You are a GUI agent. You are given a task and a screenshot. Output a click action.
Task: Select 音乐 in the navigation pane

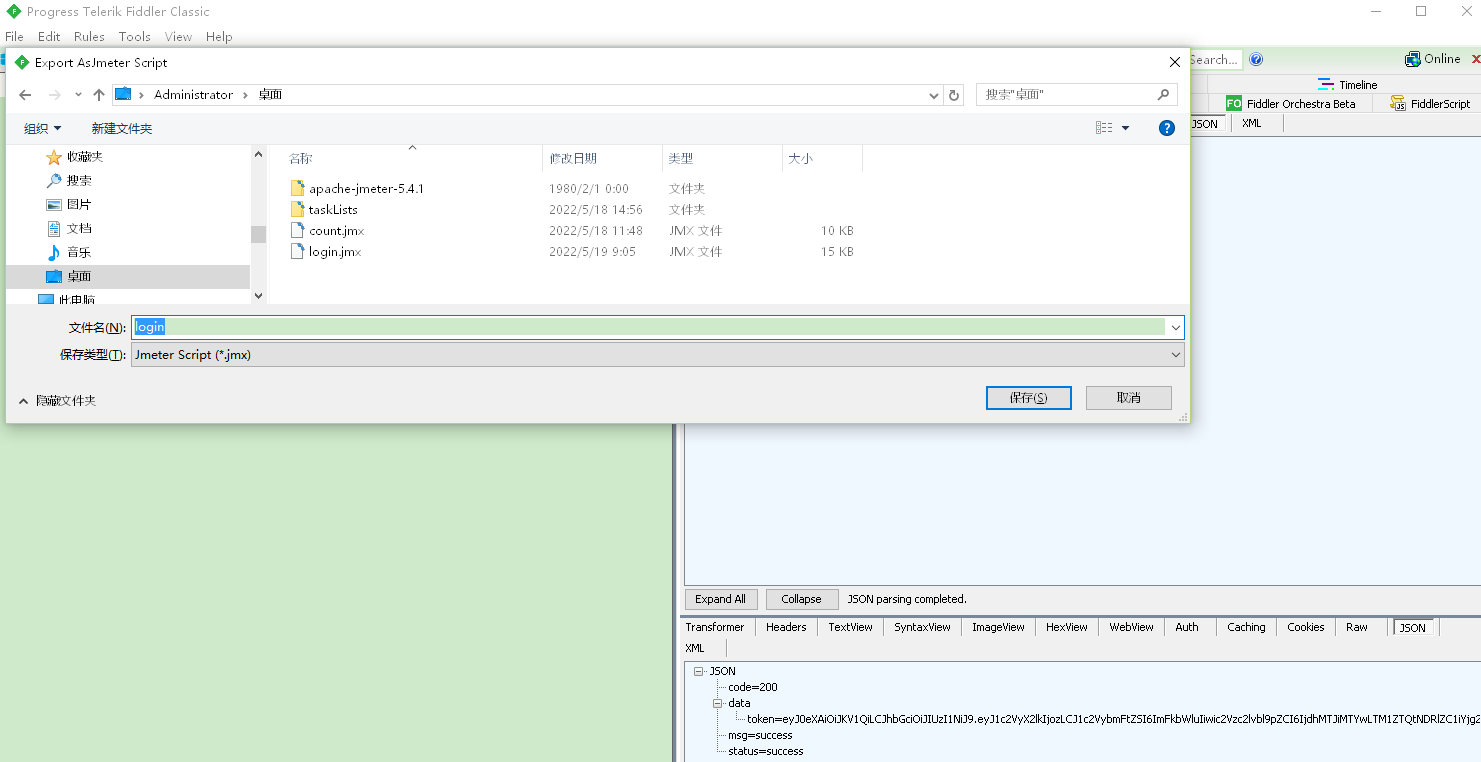click(x=79, y=253)
